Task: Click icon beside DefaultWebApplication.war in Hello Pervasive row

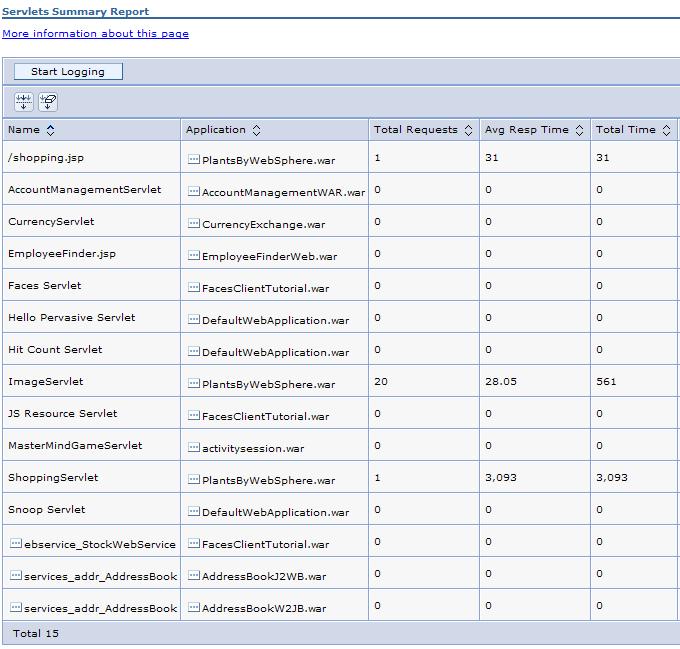Action: pyautogui.click(x=193, y=320)
